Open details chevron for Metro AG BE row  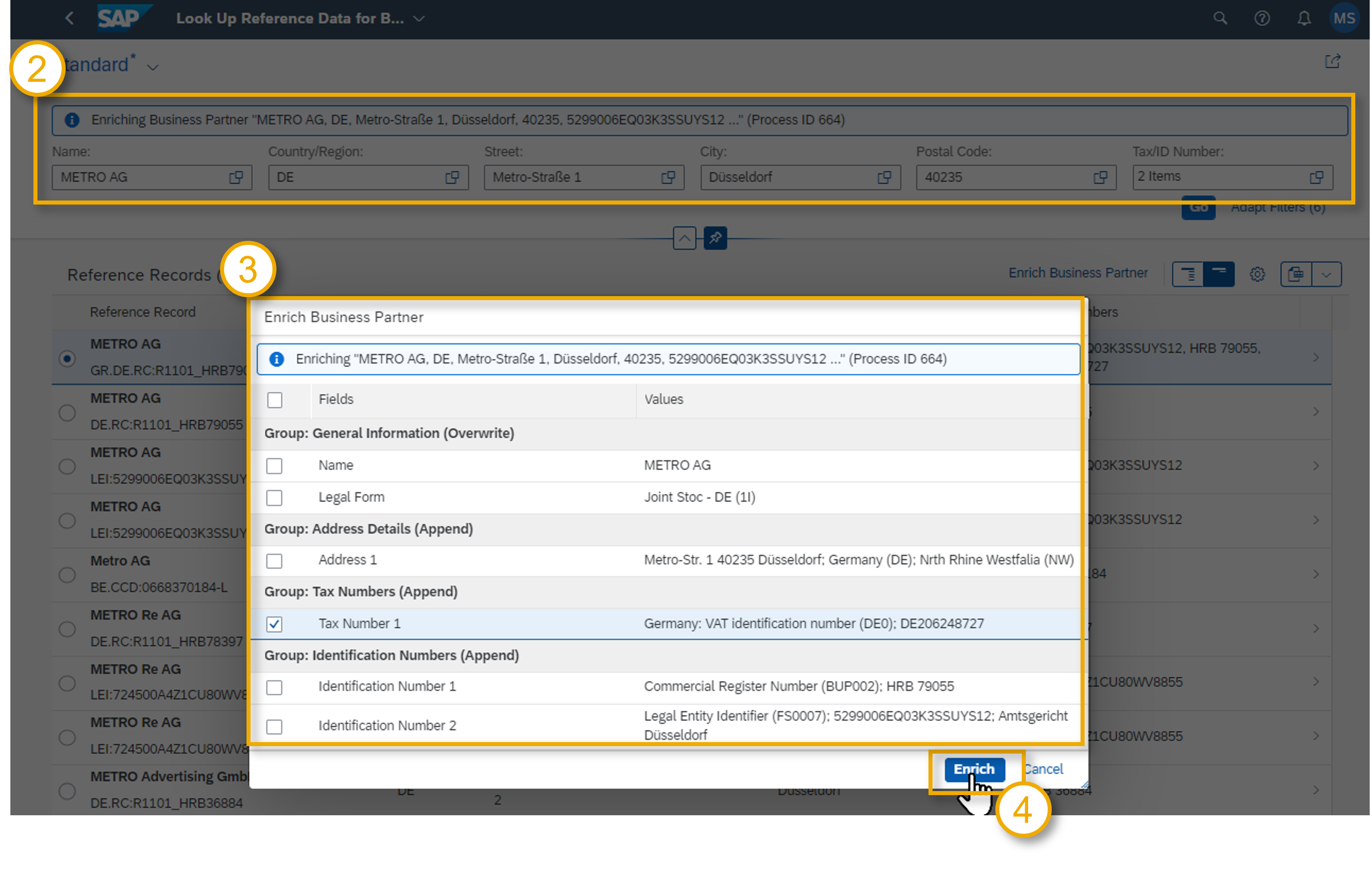[1315, 574]
